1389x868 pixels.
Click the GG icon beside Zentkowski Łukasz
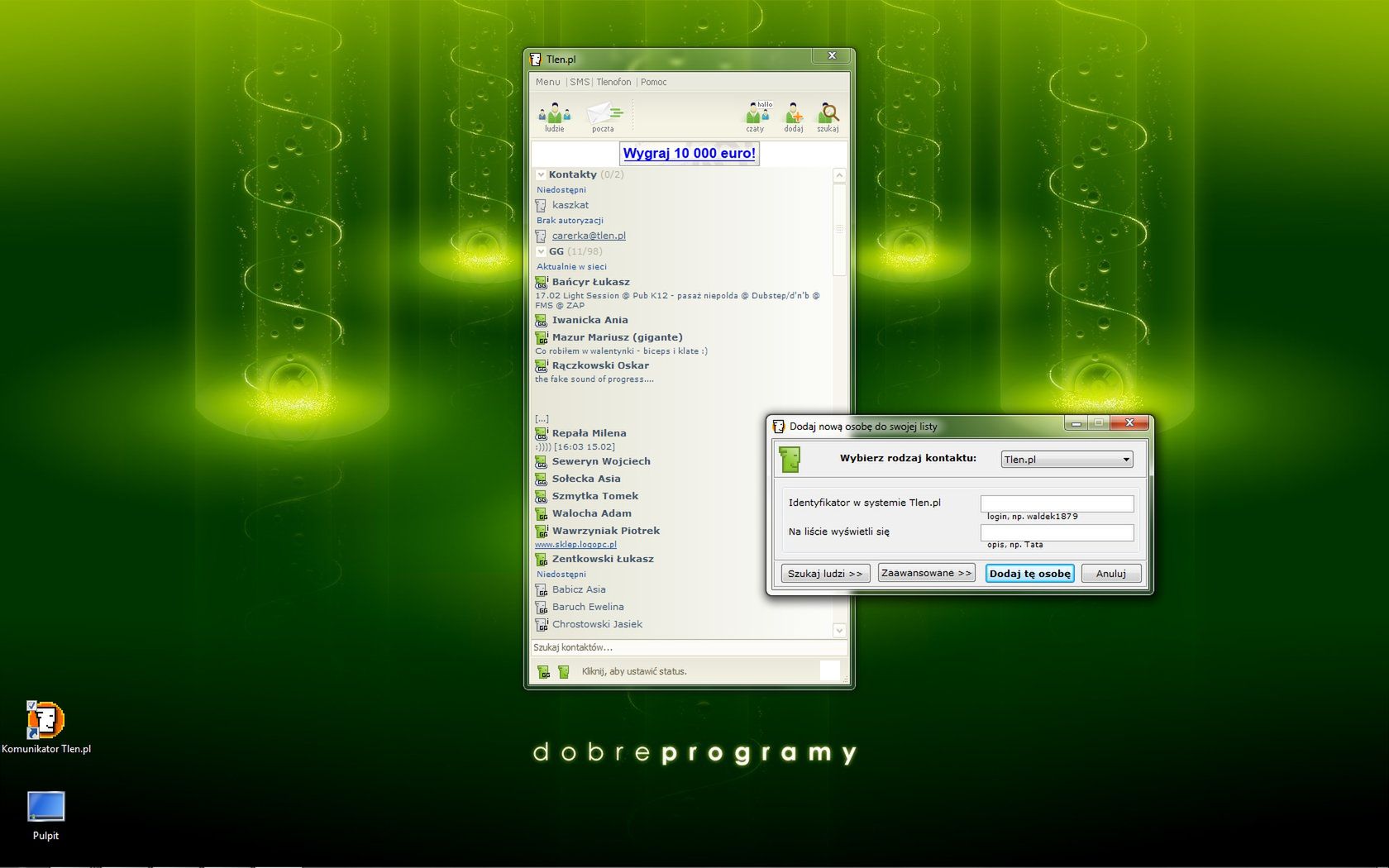point(542,559)
